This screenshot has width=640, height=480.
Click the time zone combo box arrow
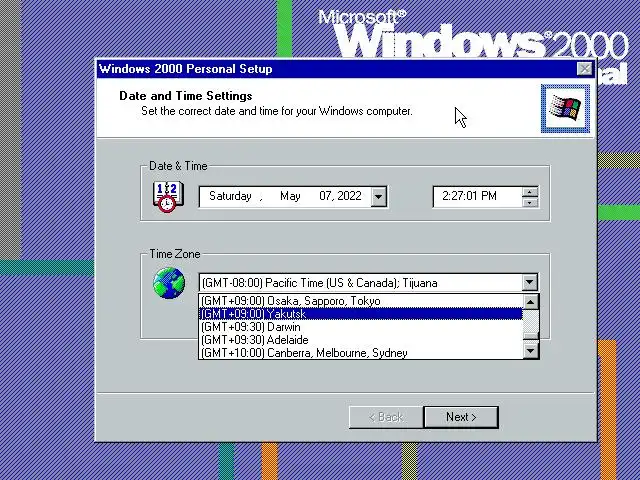(529, 282)
